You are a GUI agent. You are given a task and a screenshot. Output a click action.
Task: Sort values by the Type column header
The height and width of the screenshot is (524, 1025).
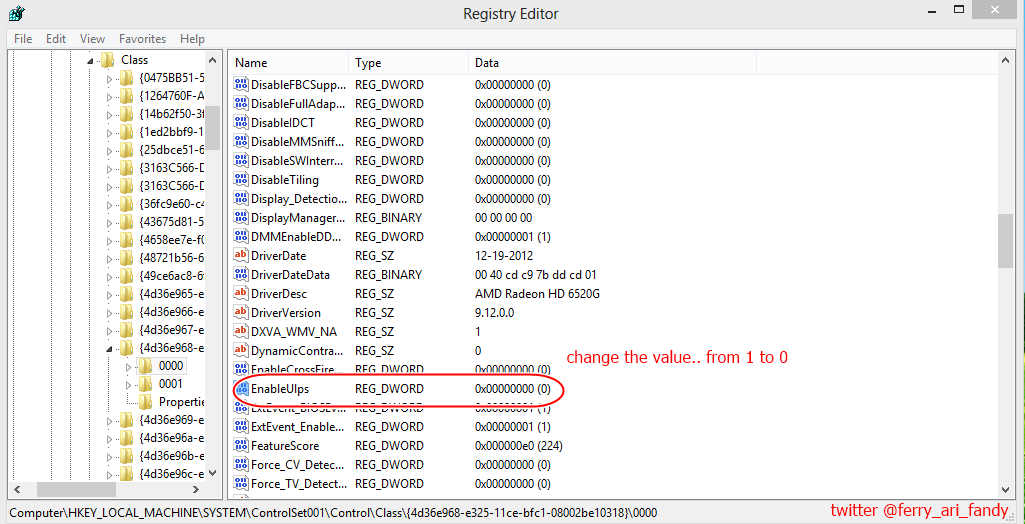click(409, 63)
